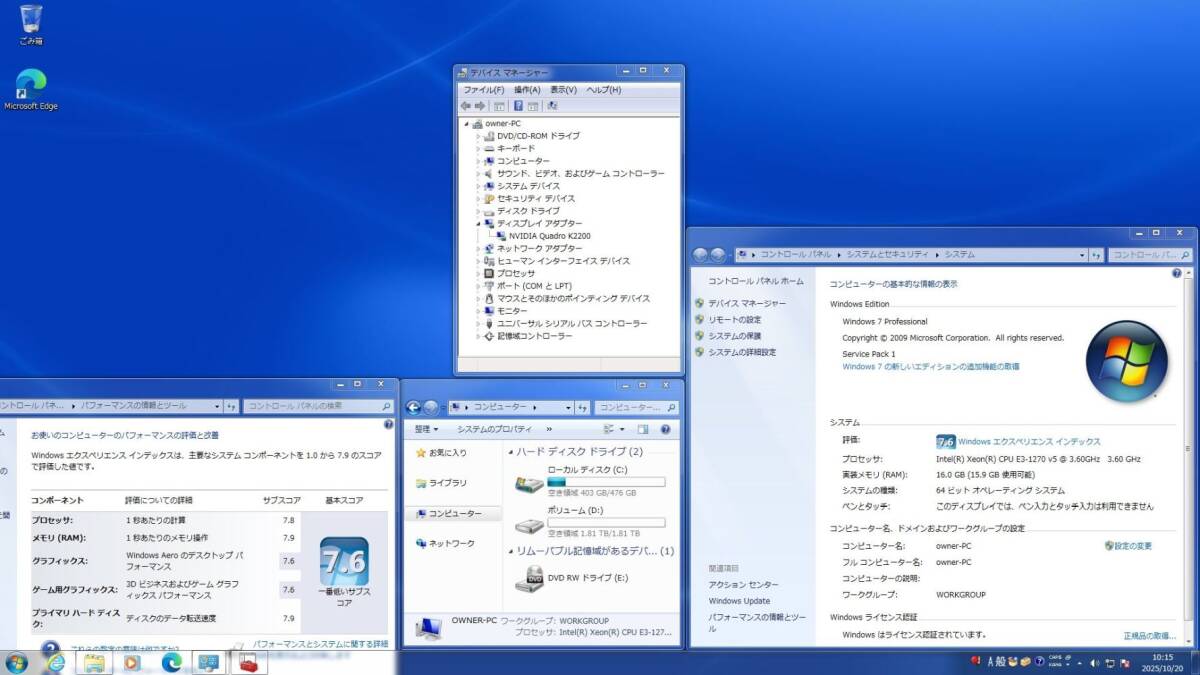Click the back arrow in the Computer window
This screenshot has width=1200, height=675.
pos(414,407)
